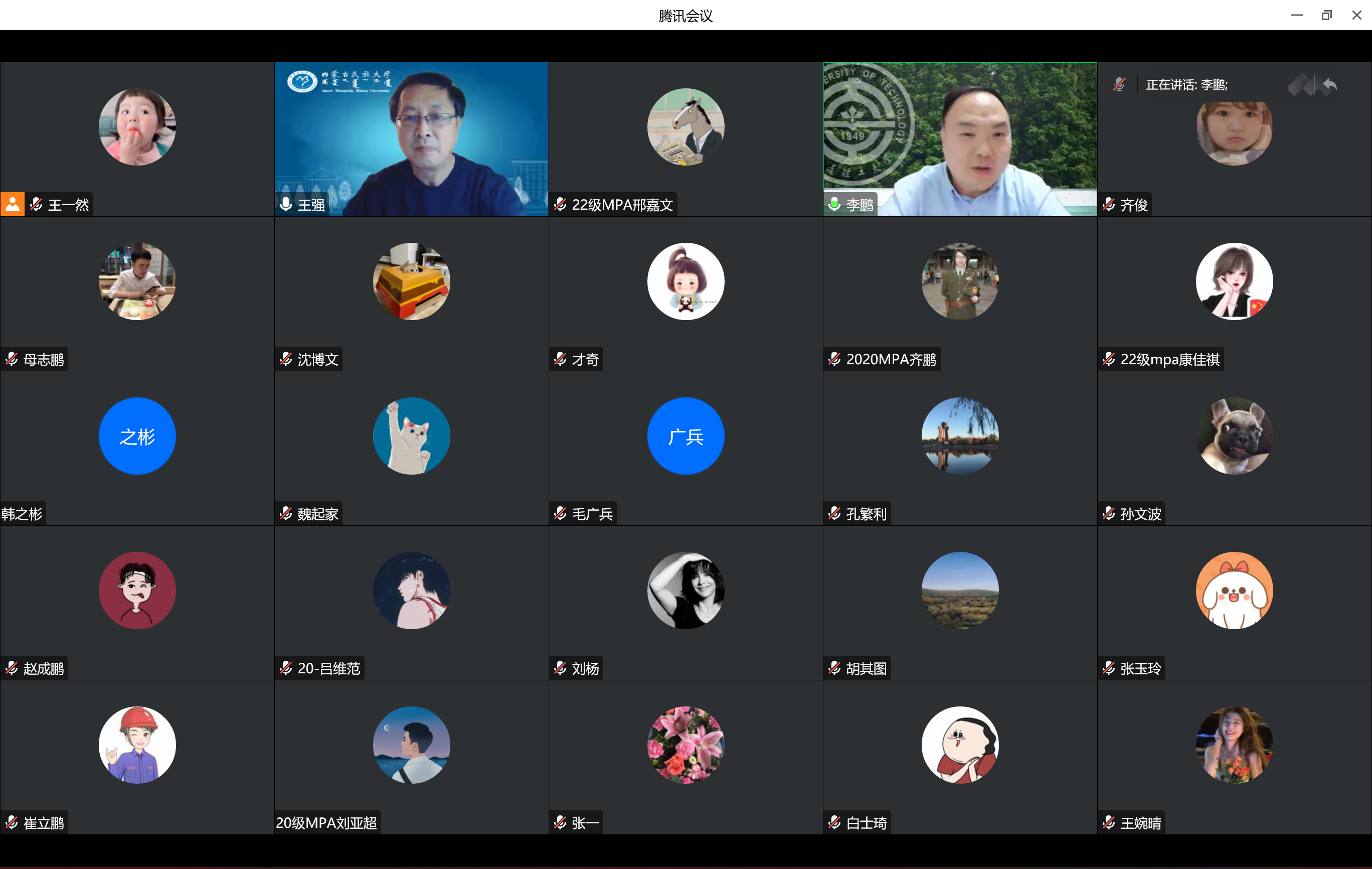
Task: Click the horse avatar of 22级MPA邢嘉文
Action: 685,126
